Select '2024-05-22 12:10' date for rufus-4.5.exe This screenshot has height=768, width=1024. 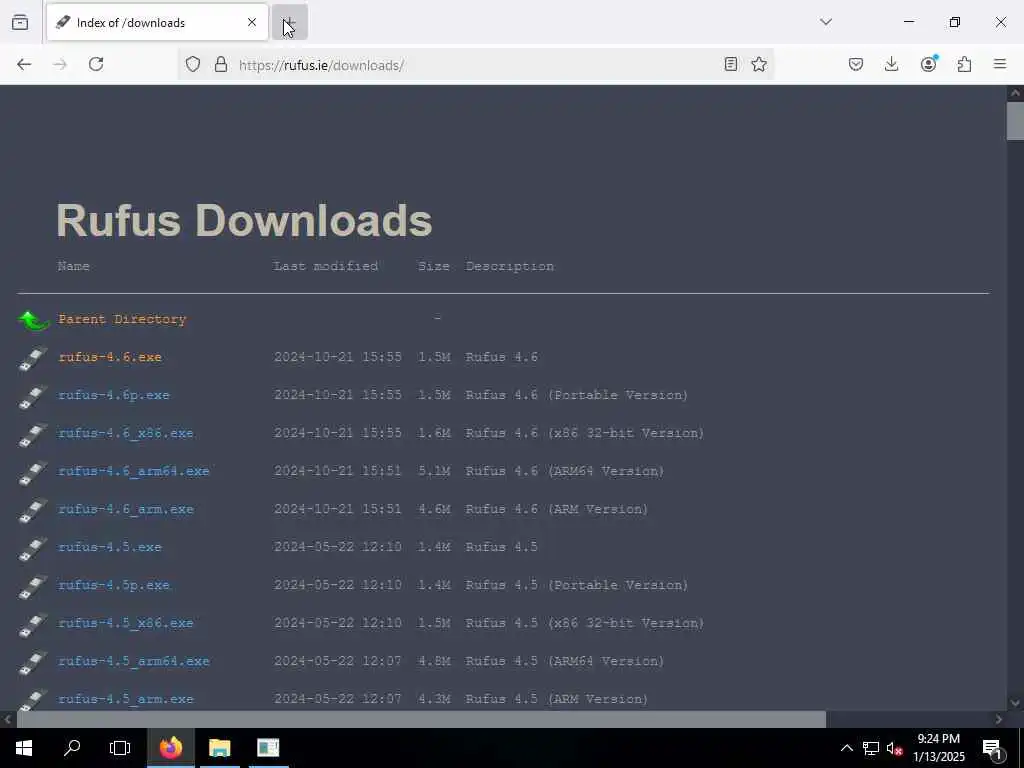tap(338, 547)
